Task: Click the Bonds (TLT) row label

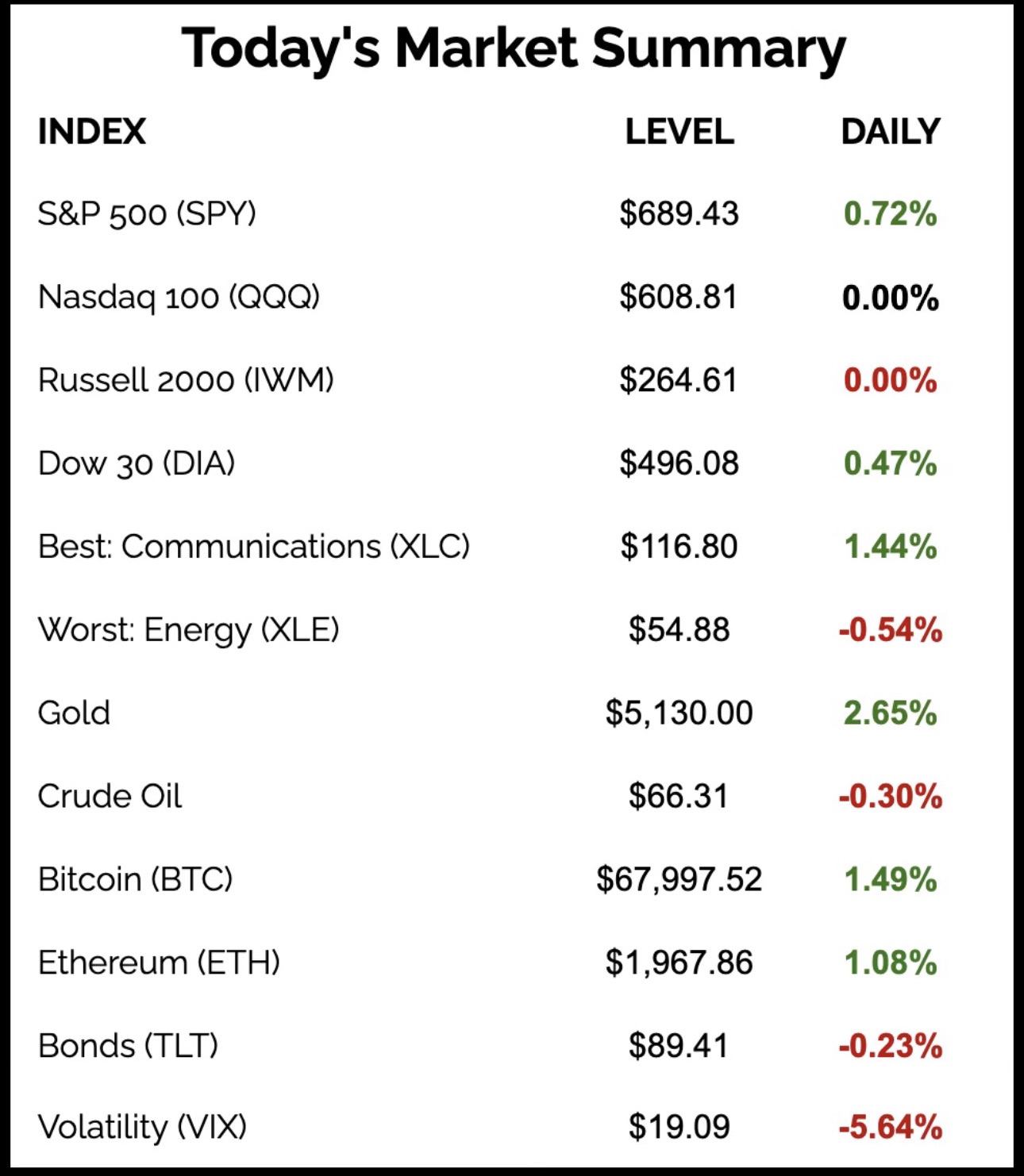Action: 128,1046
